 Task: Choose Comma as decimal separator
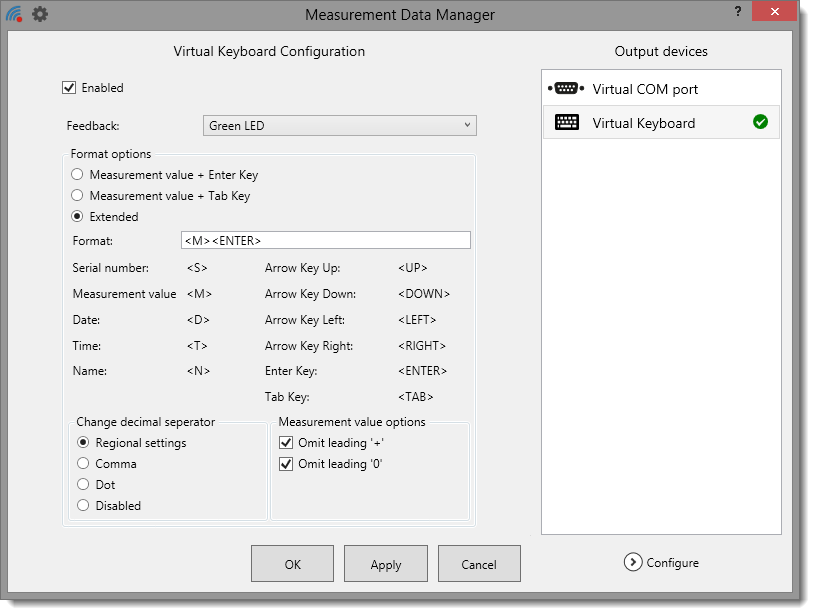point(84,464)
